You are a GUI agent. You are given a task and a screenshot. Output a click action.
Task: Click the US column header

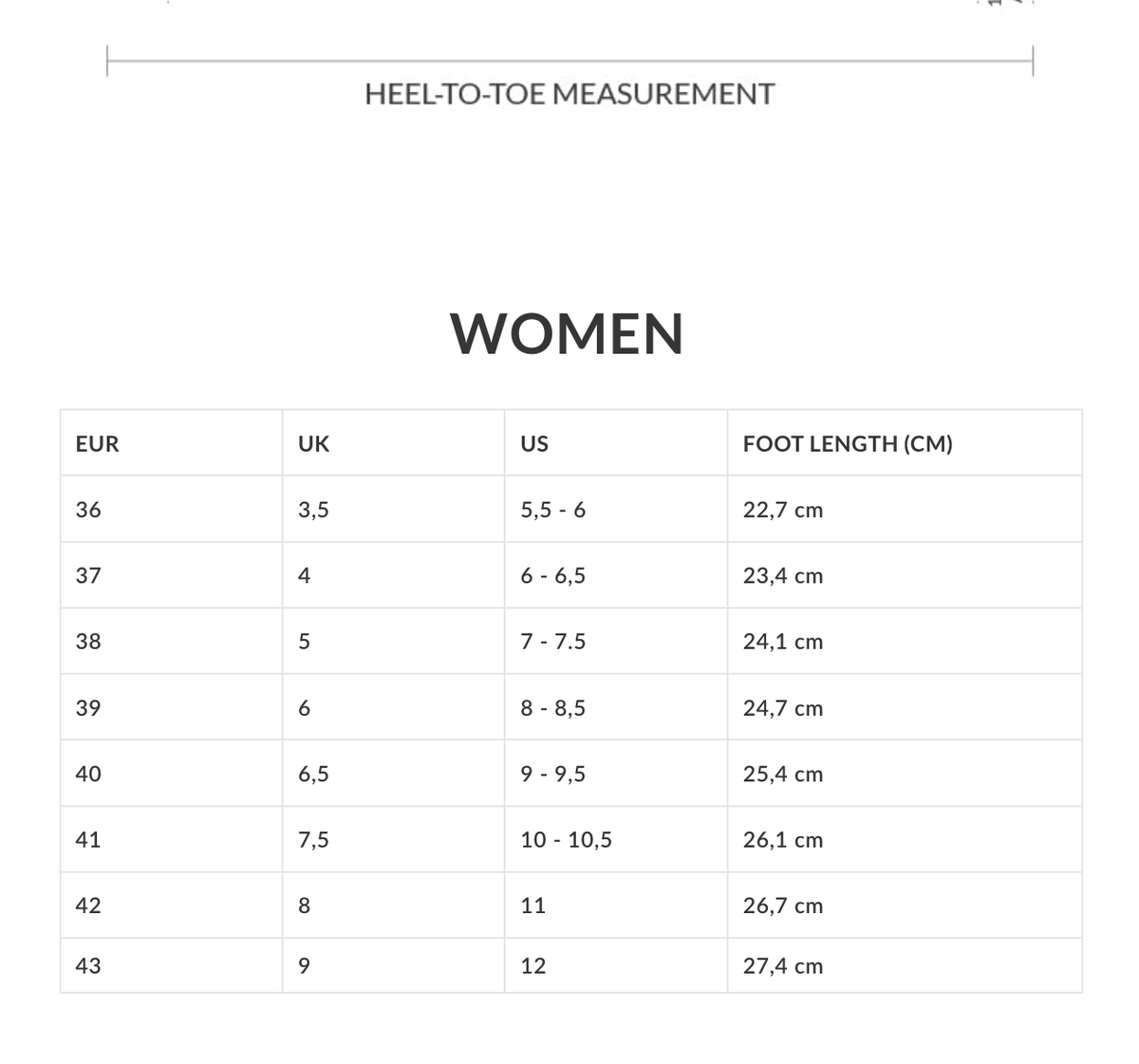click(616, 443)
